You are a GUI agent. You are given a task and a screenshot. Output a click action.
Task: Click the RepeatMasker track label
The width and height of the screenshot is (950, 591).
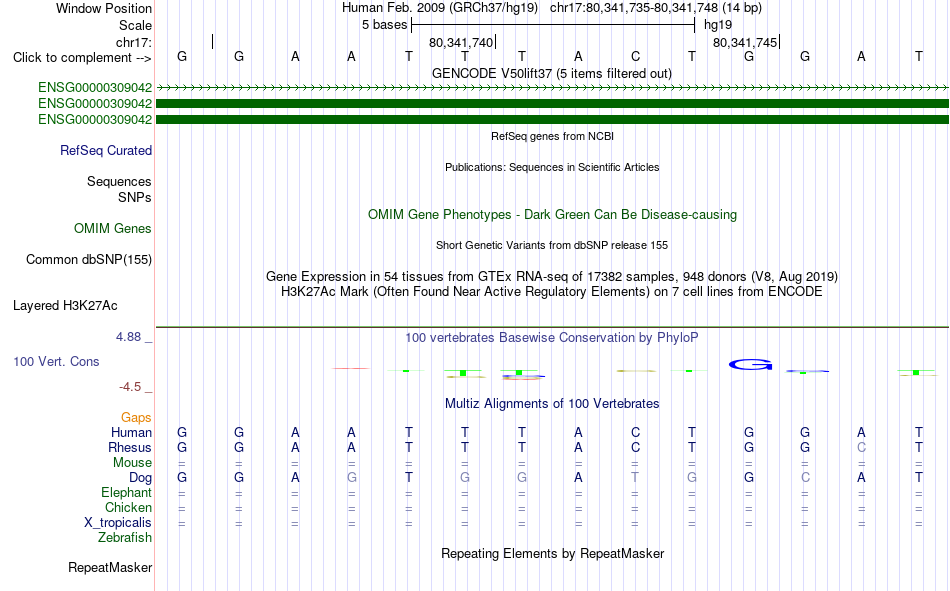[x=110, y=568]
